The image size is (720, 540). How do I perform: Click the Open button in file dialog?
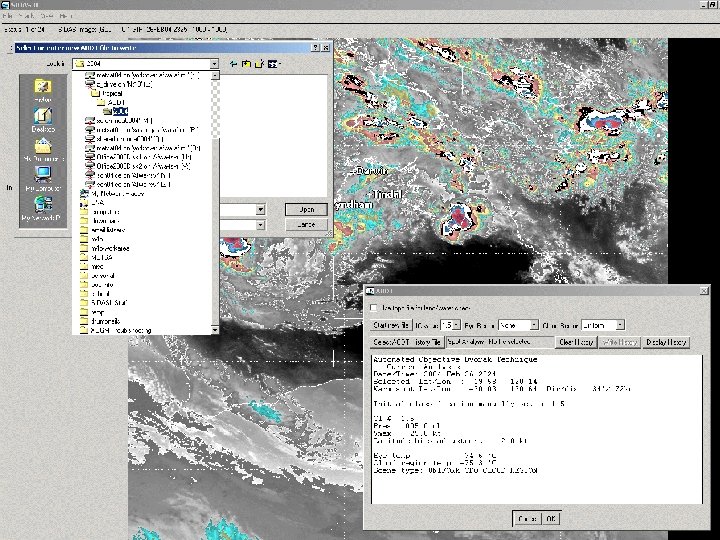coord(306,209)
